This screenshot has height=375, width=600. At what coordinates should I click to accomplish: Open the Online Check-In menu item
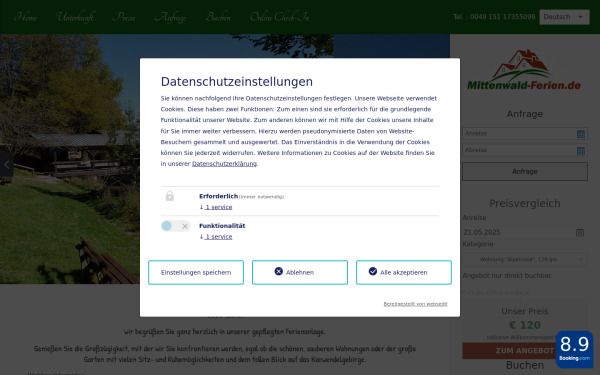[x=279, y=17]
